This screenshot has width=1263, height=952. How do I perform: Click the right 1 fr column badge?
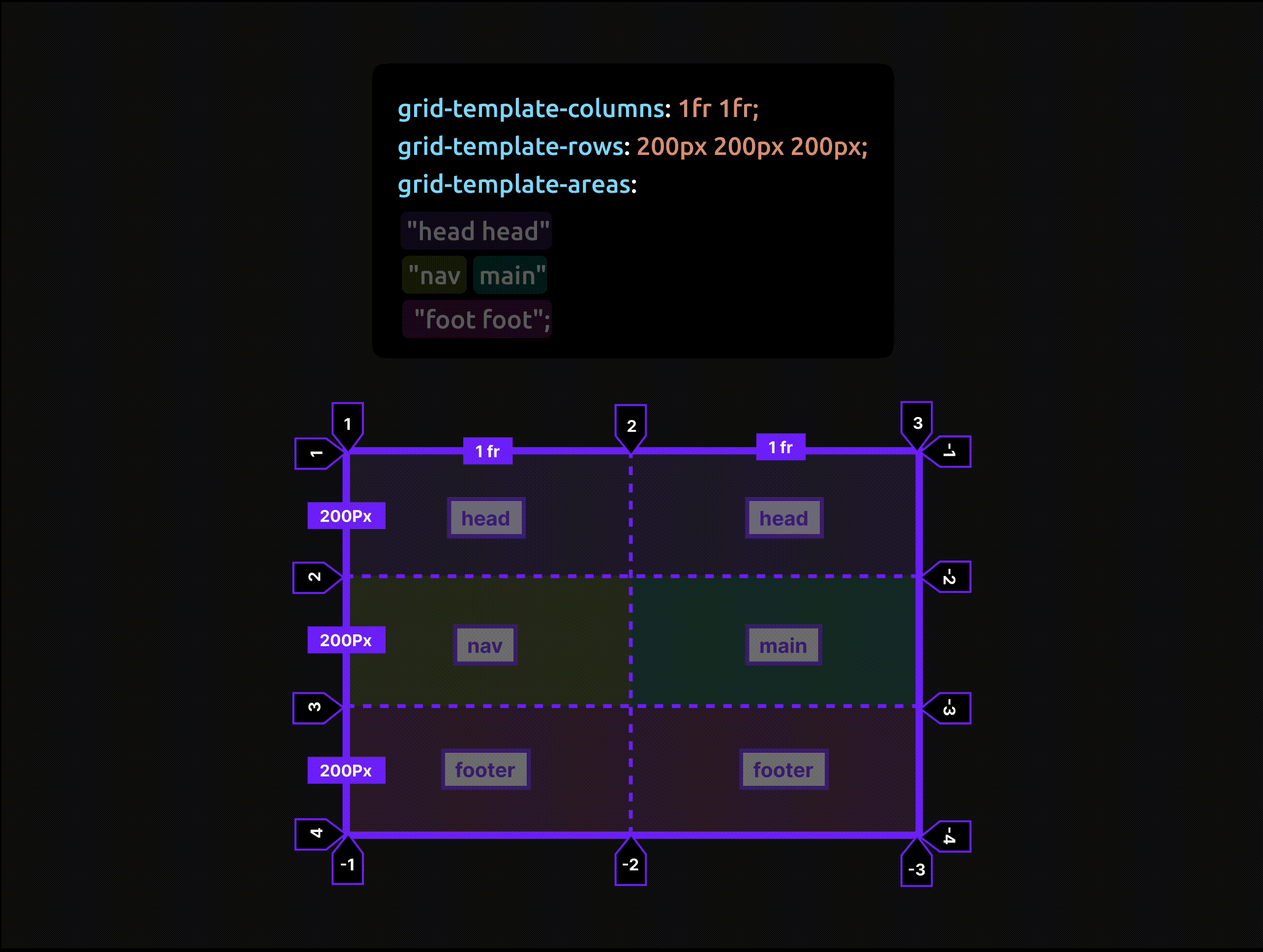coord(781,447)
